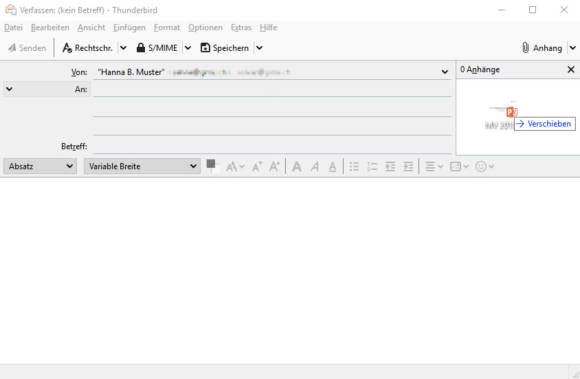Toggle underline text formatting
This screenshot has width=580, height=379.
[333, 167]
